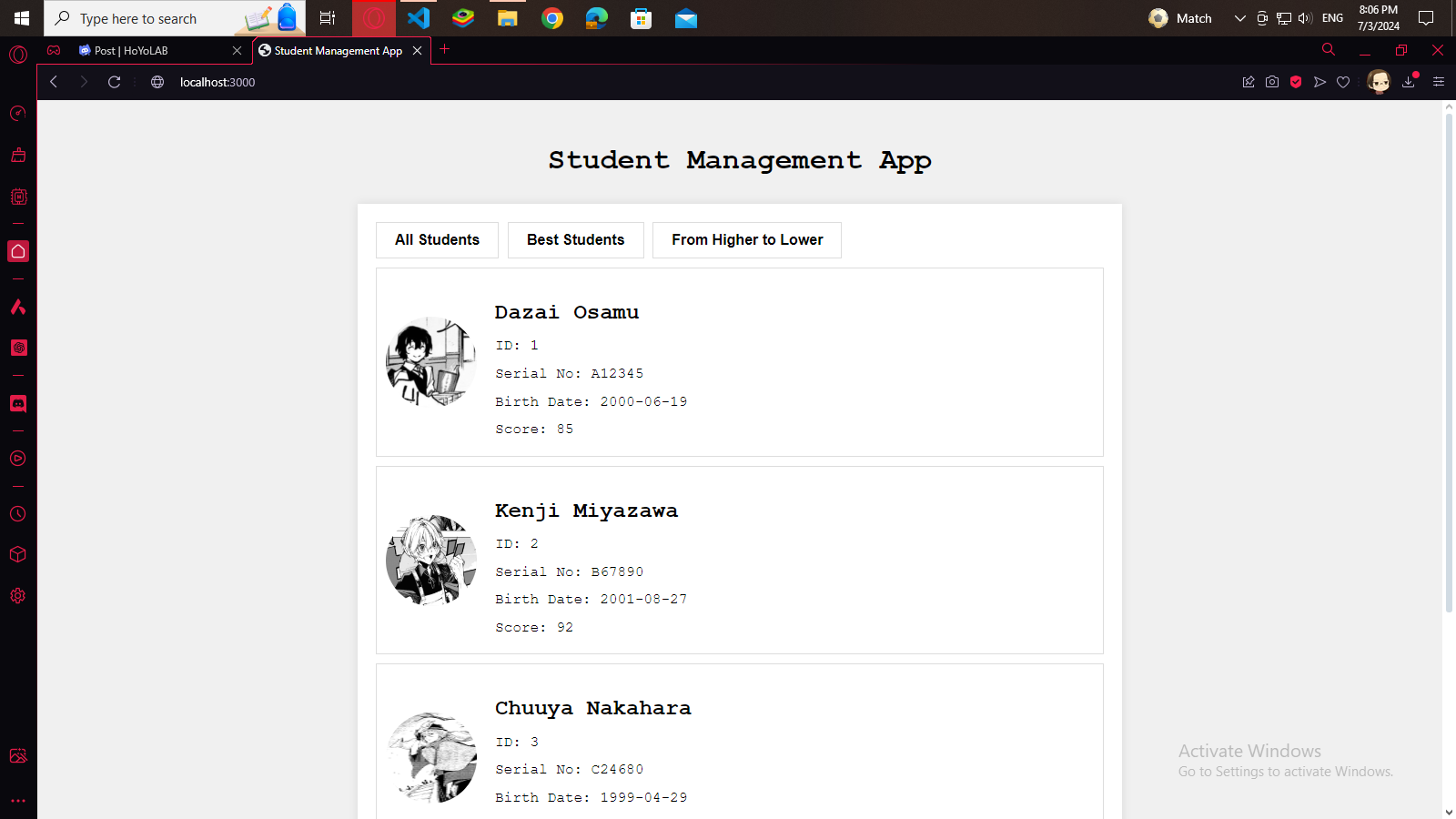Image resolution: width=1456 pixels, height=819 pixels.
Task: Send page via My Flow paper plane icon
Action: click(x=1320, y=82)
